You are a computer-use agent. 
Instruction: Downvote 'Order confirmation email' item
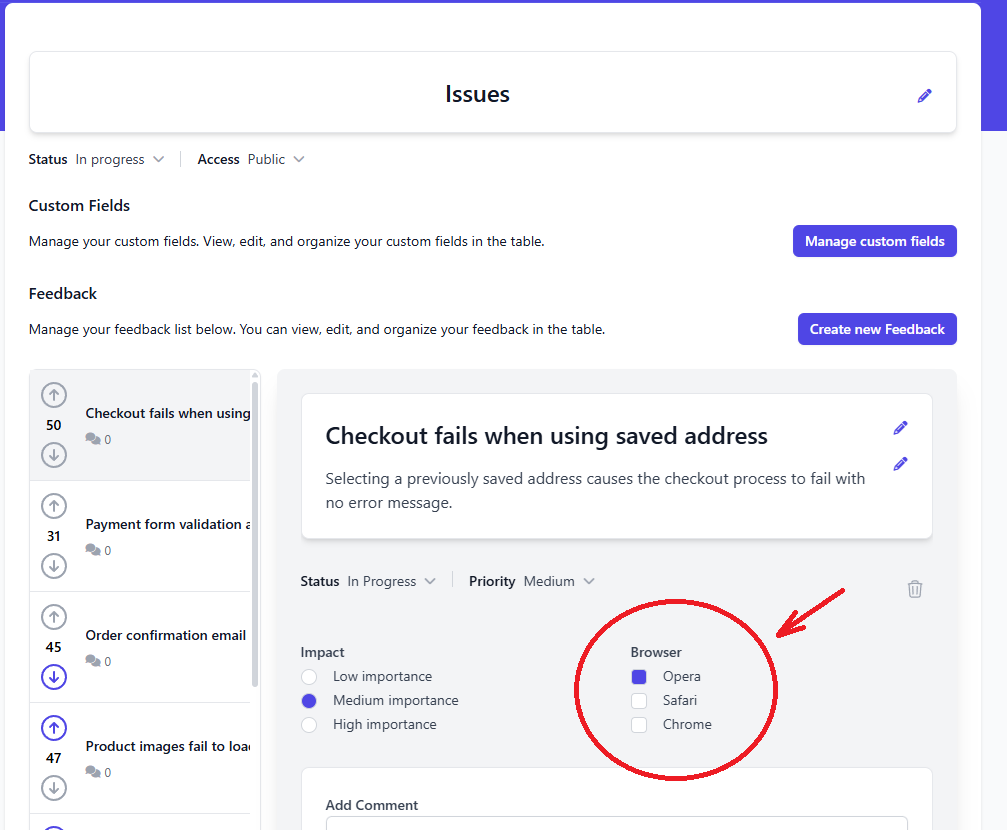click(x=54, y=676)
